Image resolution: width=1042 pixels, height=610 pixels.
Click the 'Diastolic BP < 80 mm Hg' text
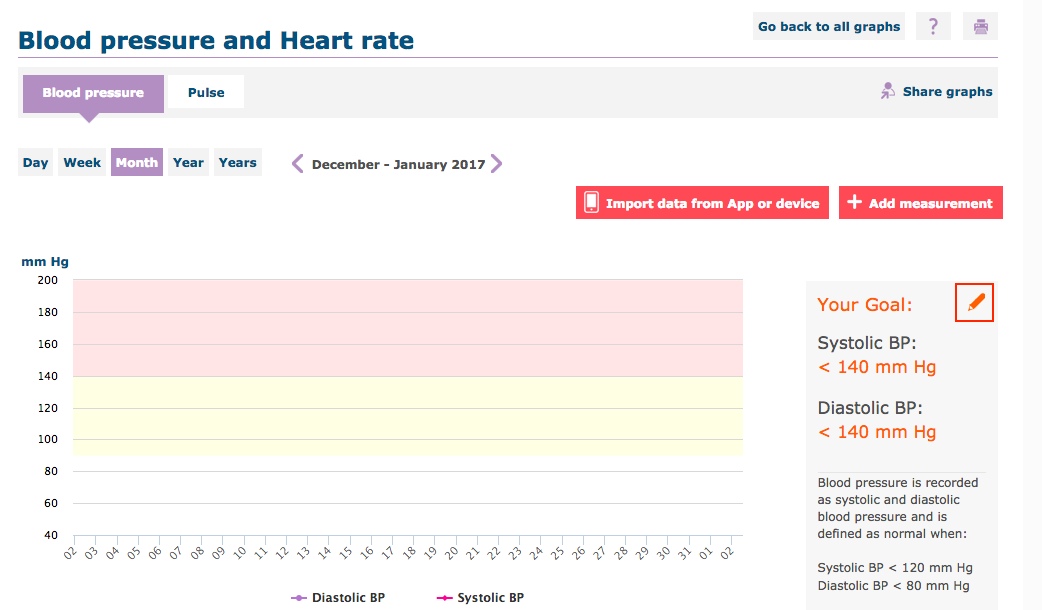pyautogui.click(x=893, y=585)
